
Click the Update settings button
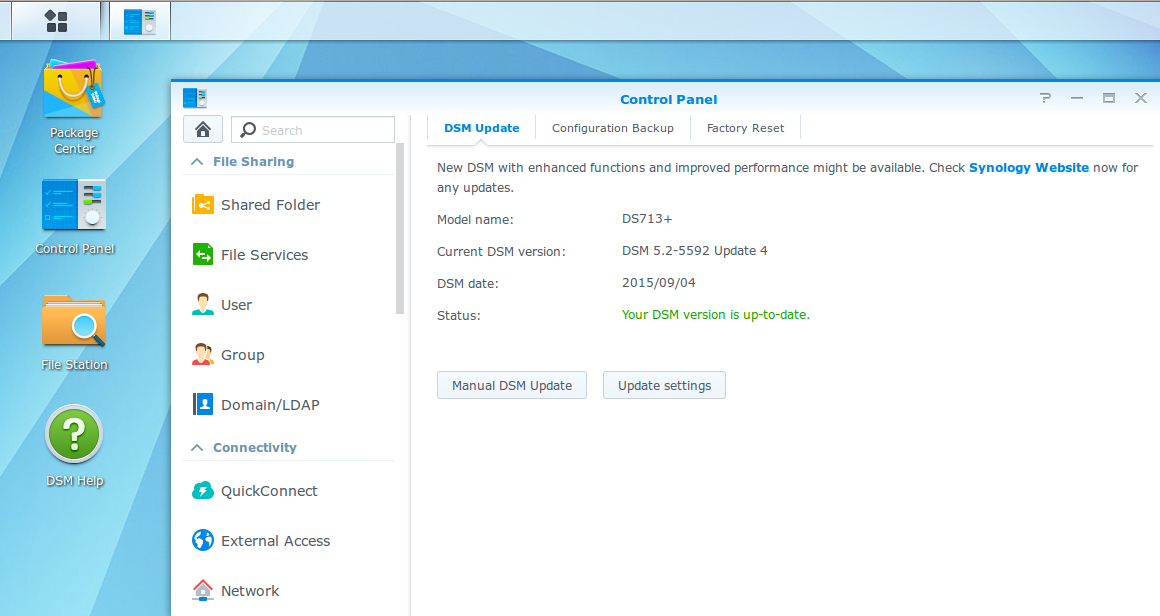[x=664, y=385]
